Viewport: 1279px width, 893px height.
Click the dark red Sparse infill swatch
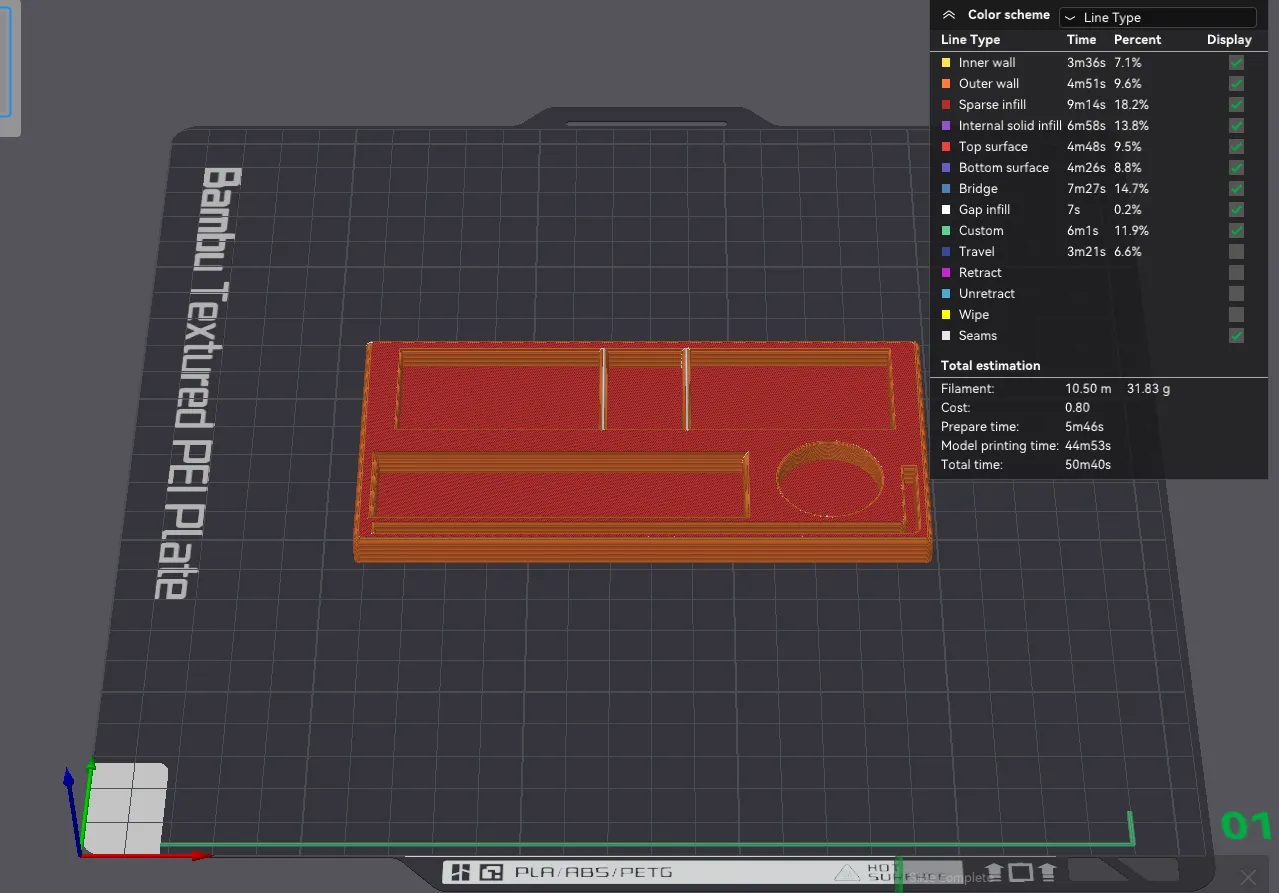click(946, 105)
